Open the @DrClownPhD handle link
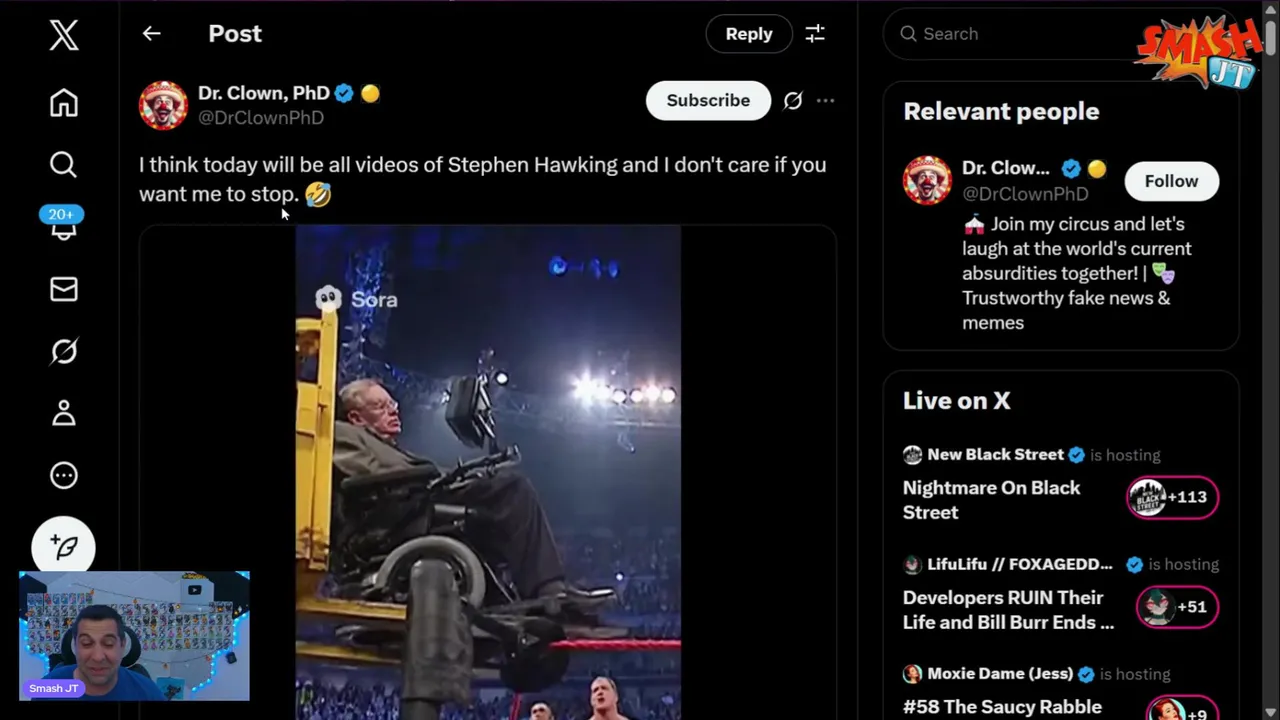1280x720 pixels. click(x=261, y=118)
